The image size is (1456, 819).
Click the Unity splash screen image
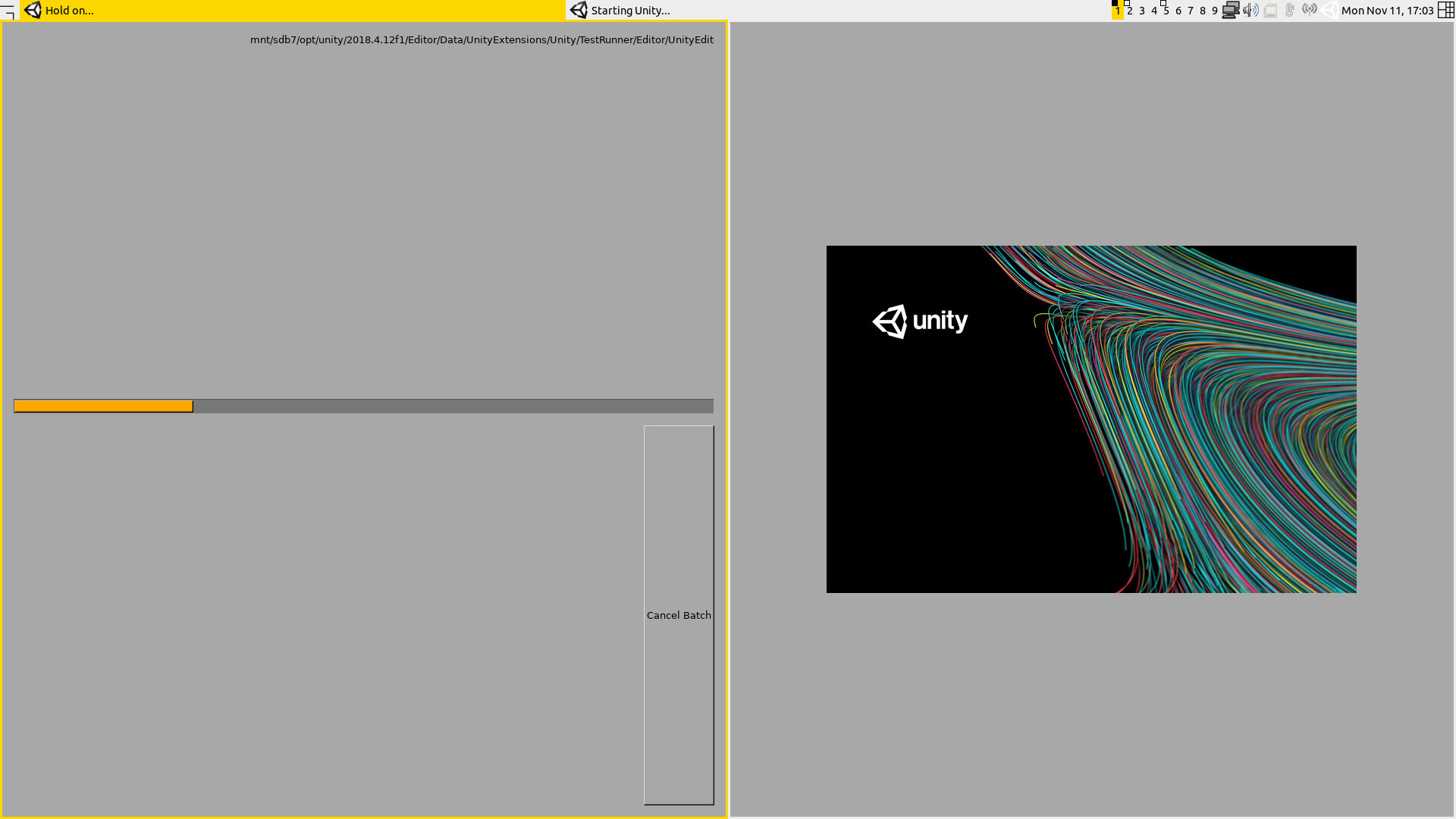click(x=1091, y=419)
